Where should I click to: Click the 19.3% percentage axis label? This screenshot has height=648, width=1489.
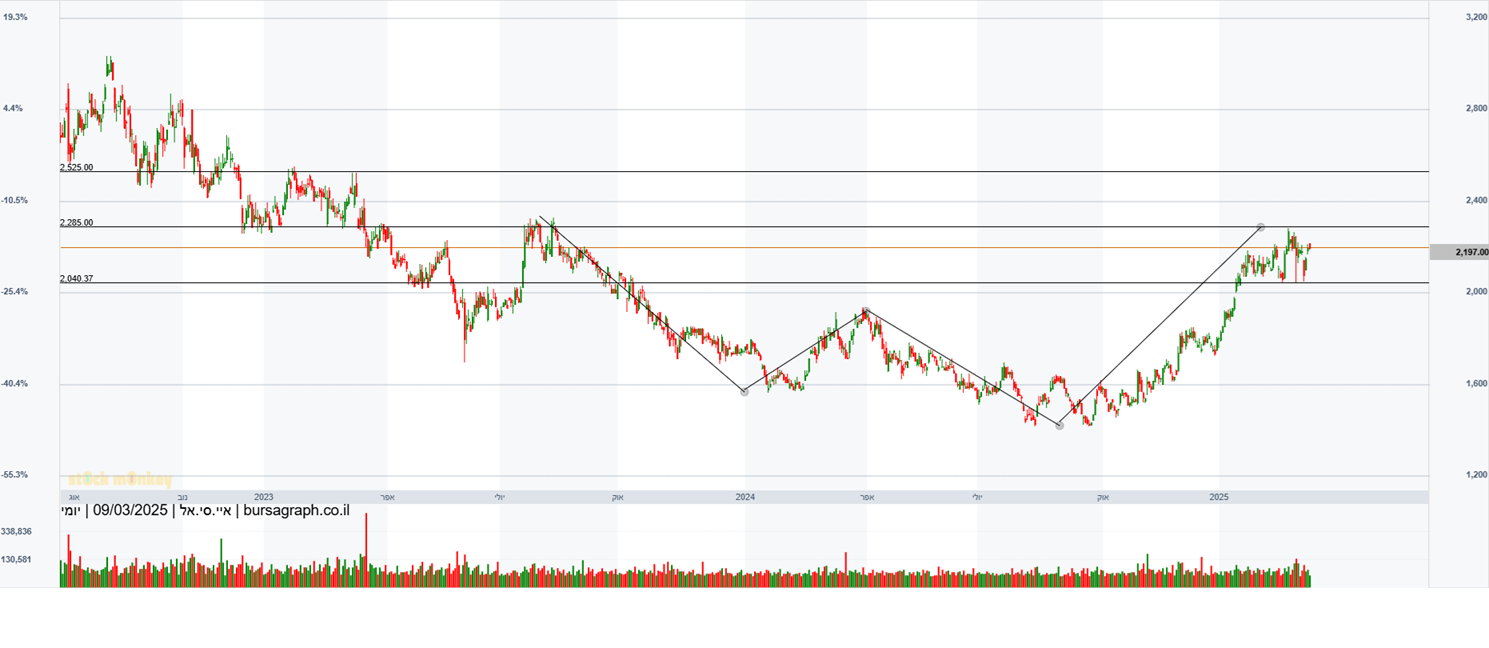pos(15,17)
